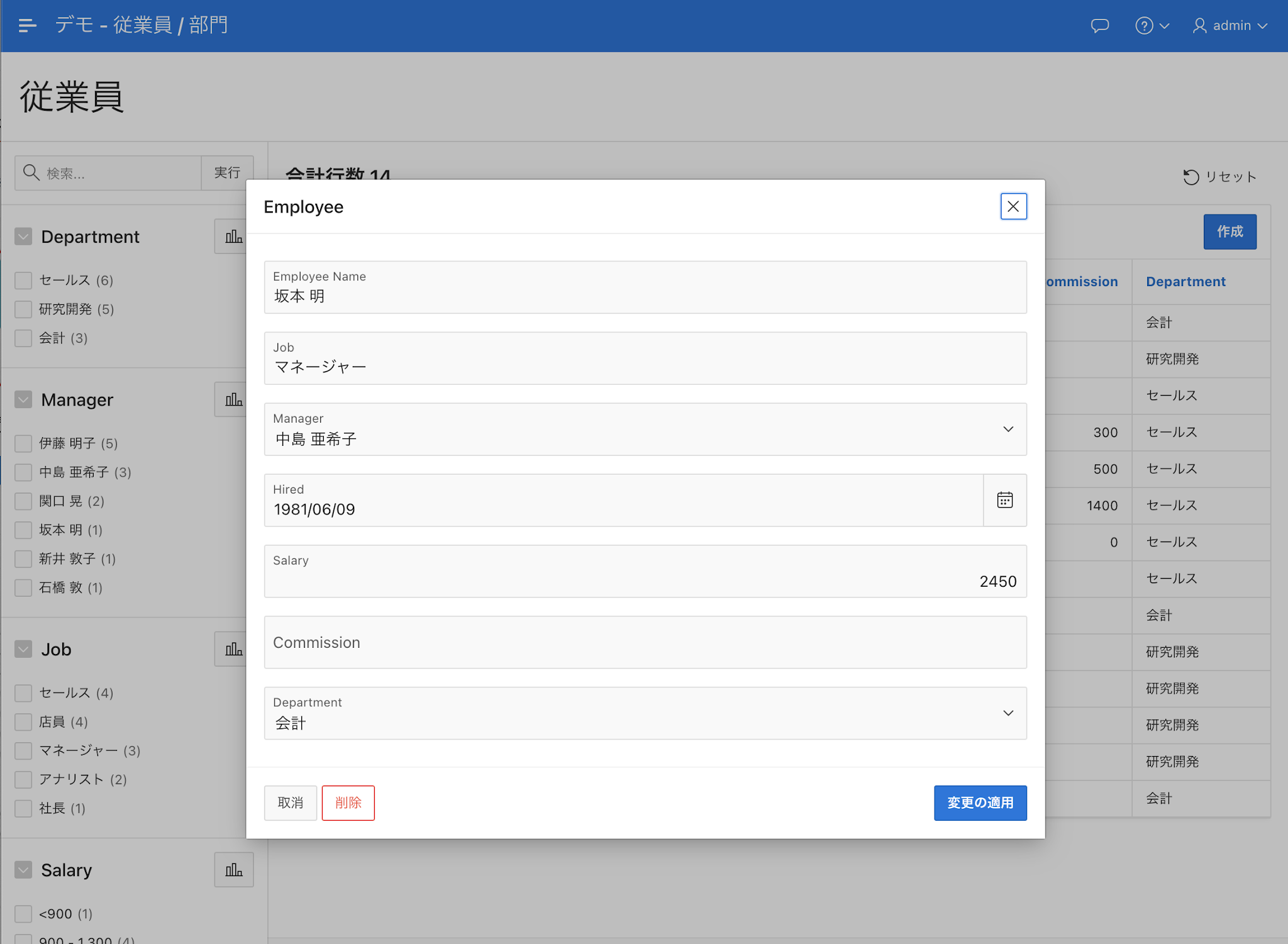Image resolution: width=1288 pixels, height=944 pixels.
Task: Show the Job facet chart icon
Action: [233, 649]
